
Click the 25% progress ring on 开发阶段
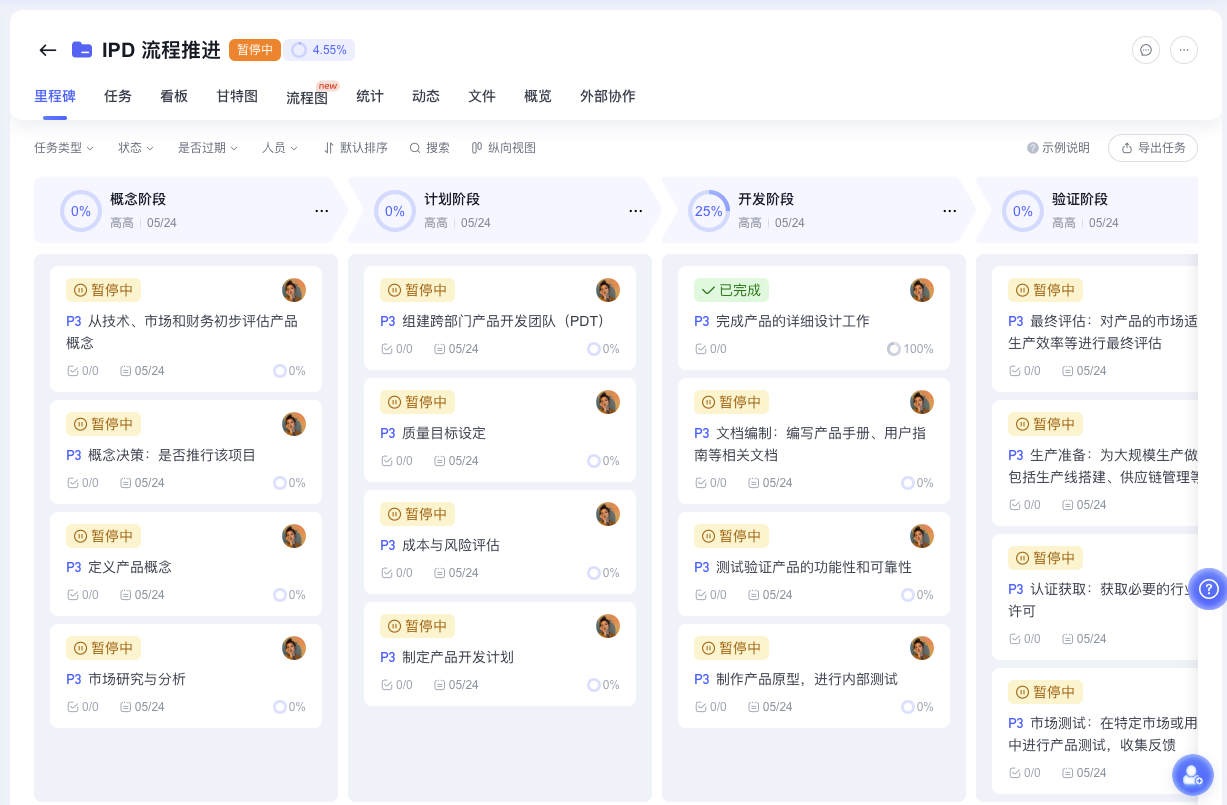709,211
